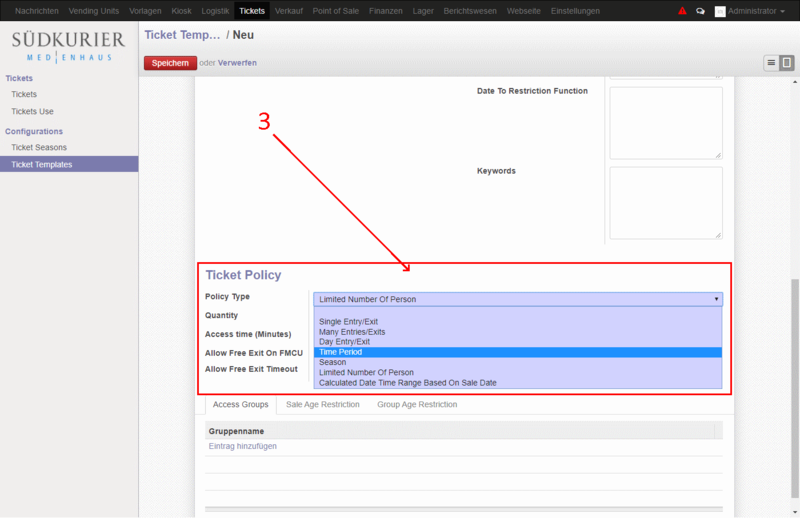Go to the Kiosk menu
Image resolution: width=800 pixels, height=518 pixels.
182,11
